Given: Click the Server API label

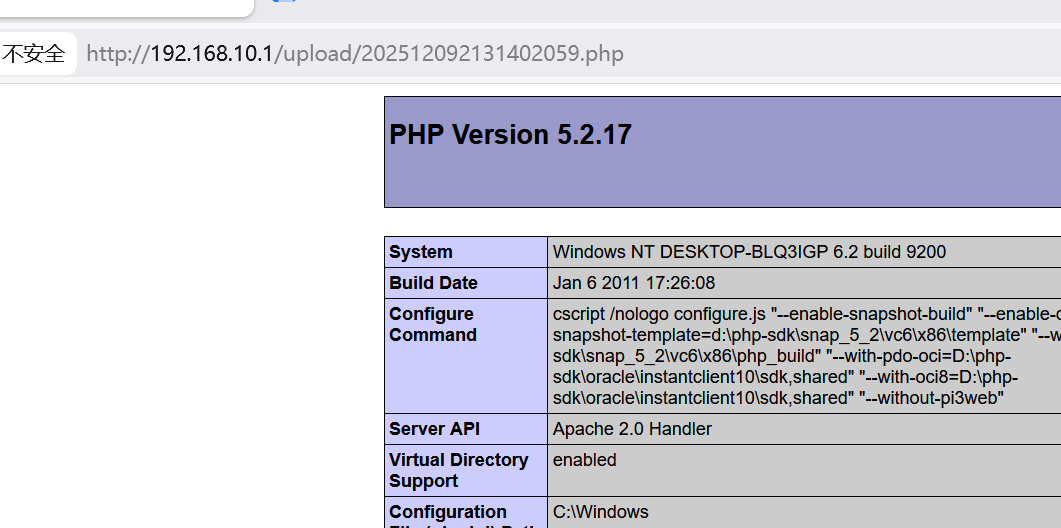Looking at the screenshot, I should pyautogui.click(x=434, y=429).
